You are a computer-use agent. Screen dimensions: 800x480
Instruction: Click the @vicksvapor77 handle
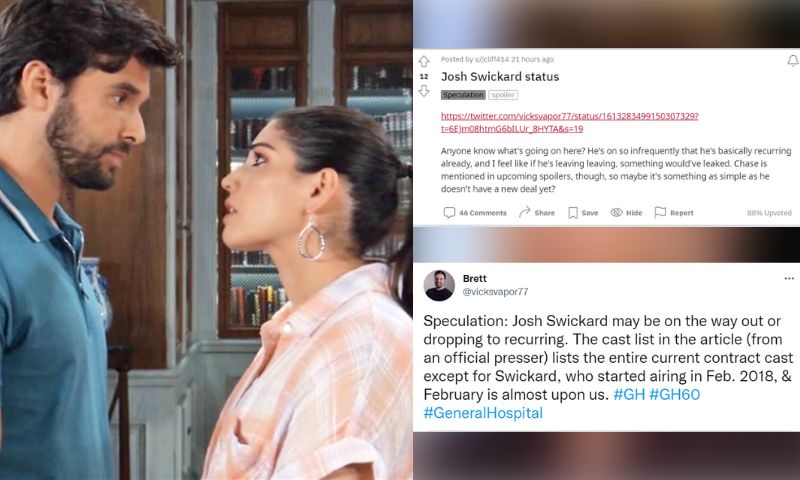coord(495,292)
